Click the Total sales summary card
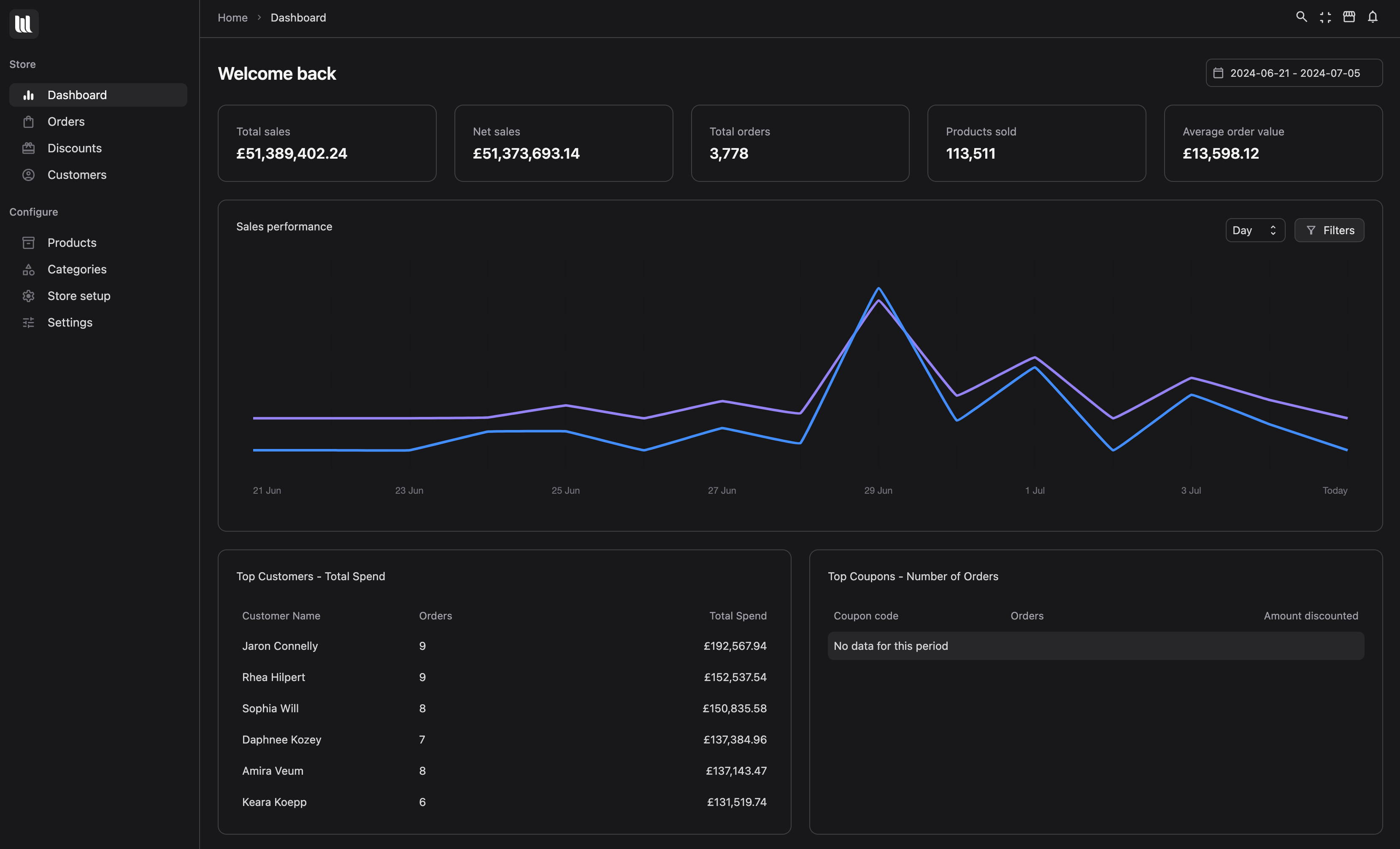Screen dimensions: 1400x849 (327, 143)
